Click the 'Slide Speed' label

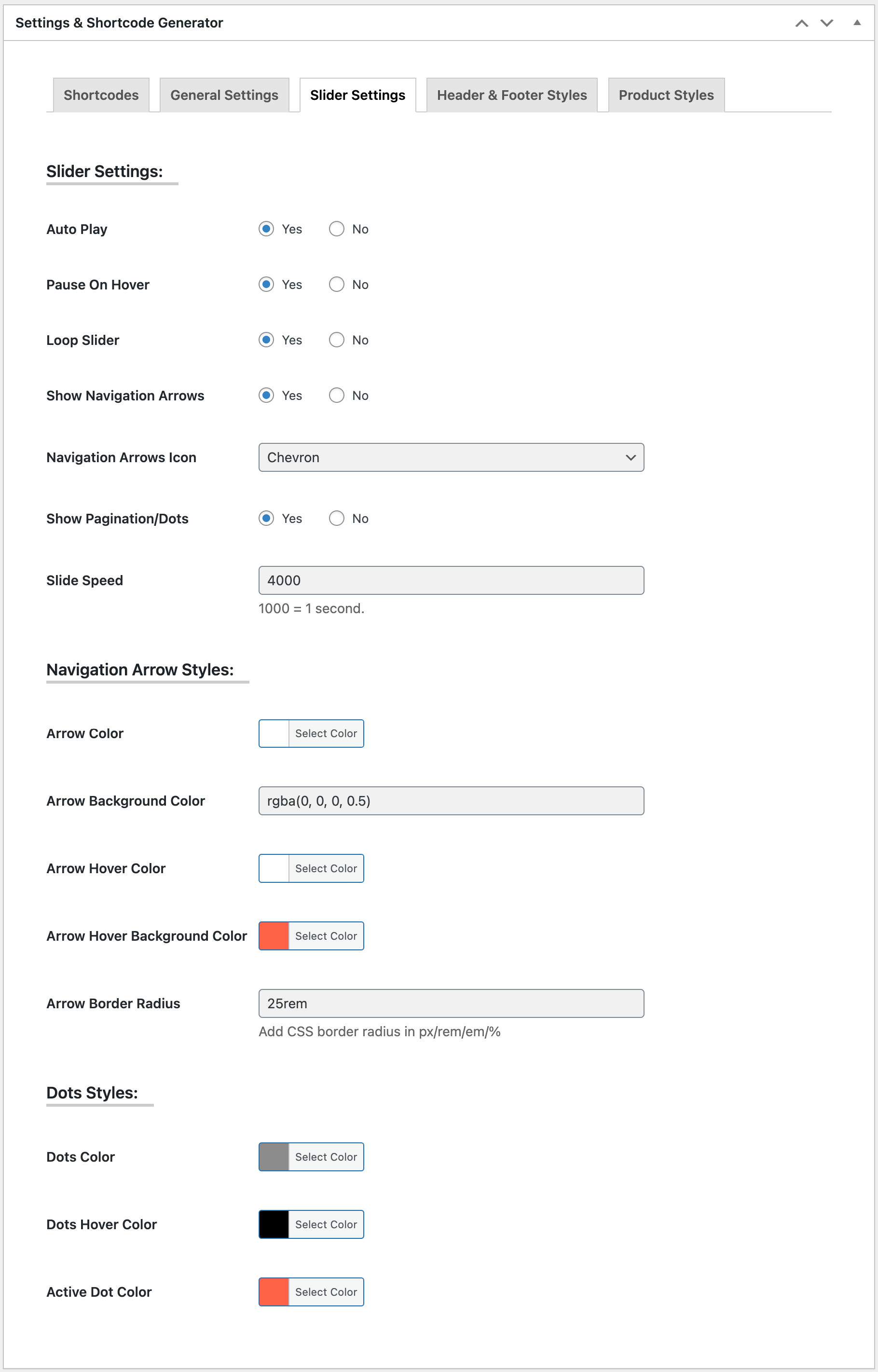pyautogui.click(x=85, y=580)
